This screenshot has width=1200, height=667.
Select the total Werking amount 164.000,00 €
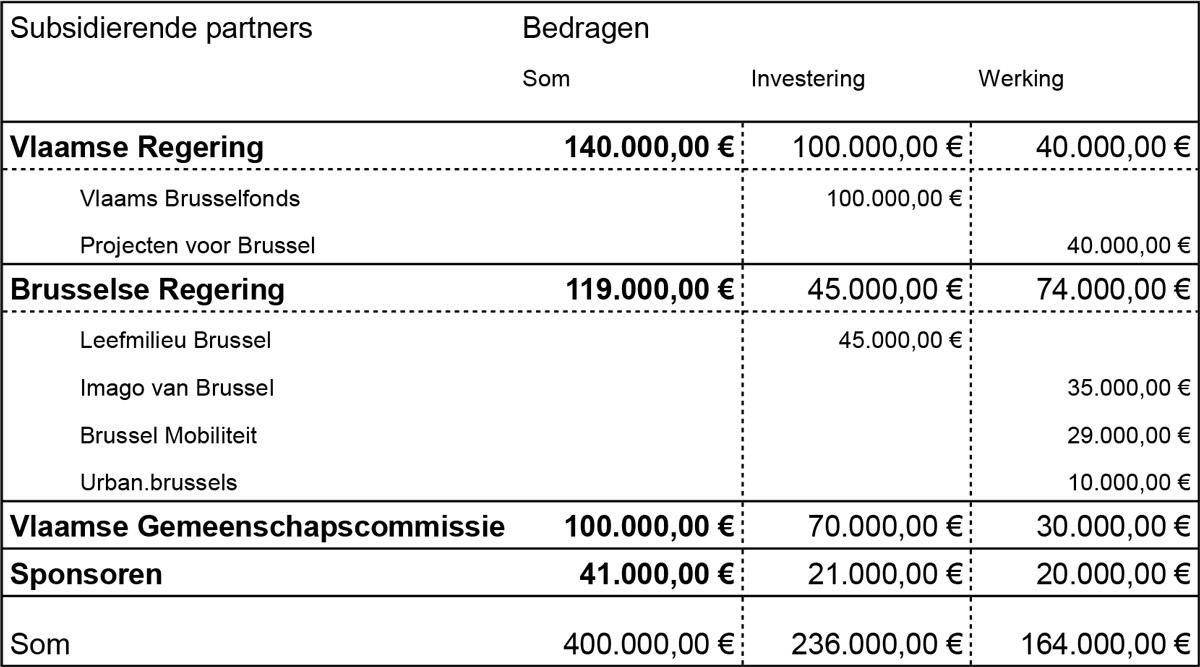(1105, 643)
